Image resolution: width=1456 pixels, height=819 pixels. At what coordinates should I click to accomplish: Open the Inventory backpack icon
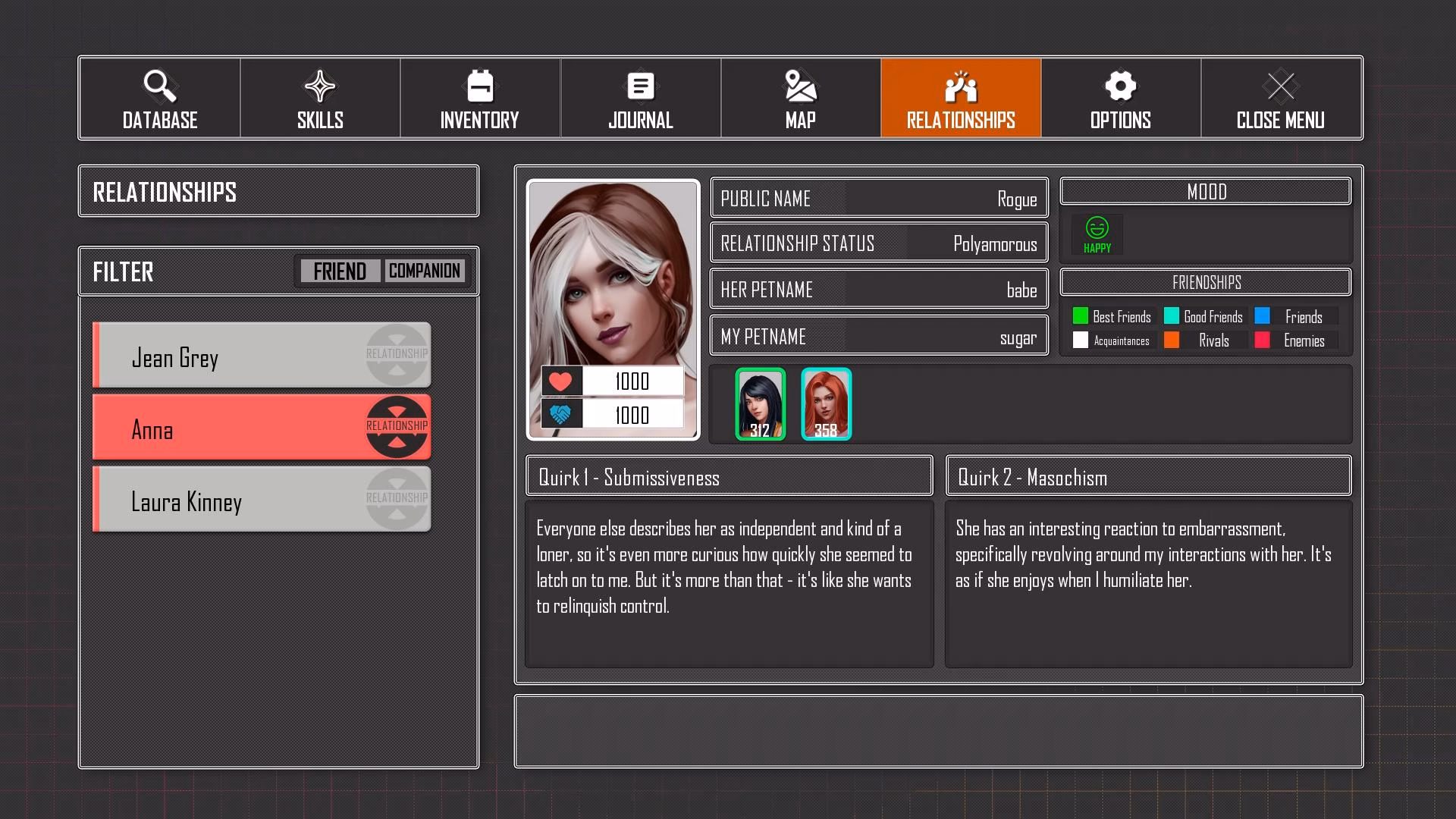coord(480,86)
